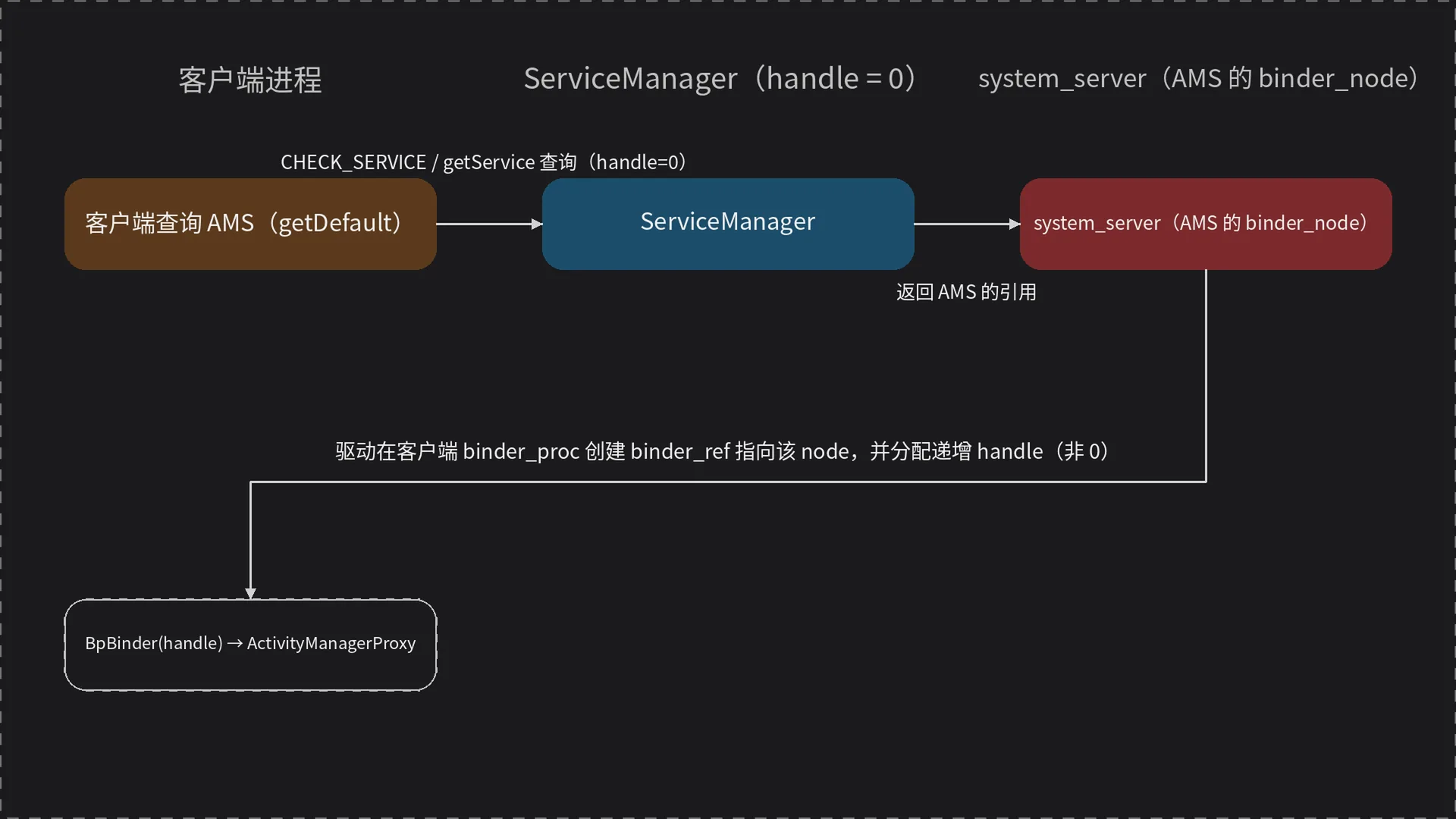Click the 客户端进程 column heading
Screen dimensions: 1456x819
[250, 80]
